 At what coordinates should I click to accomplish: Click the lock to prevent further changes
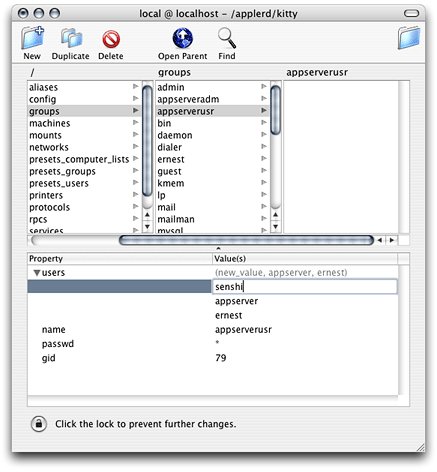[39, 424]
